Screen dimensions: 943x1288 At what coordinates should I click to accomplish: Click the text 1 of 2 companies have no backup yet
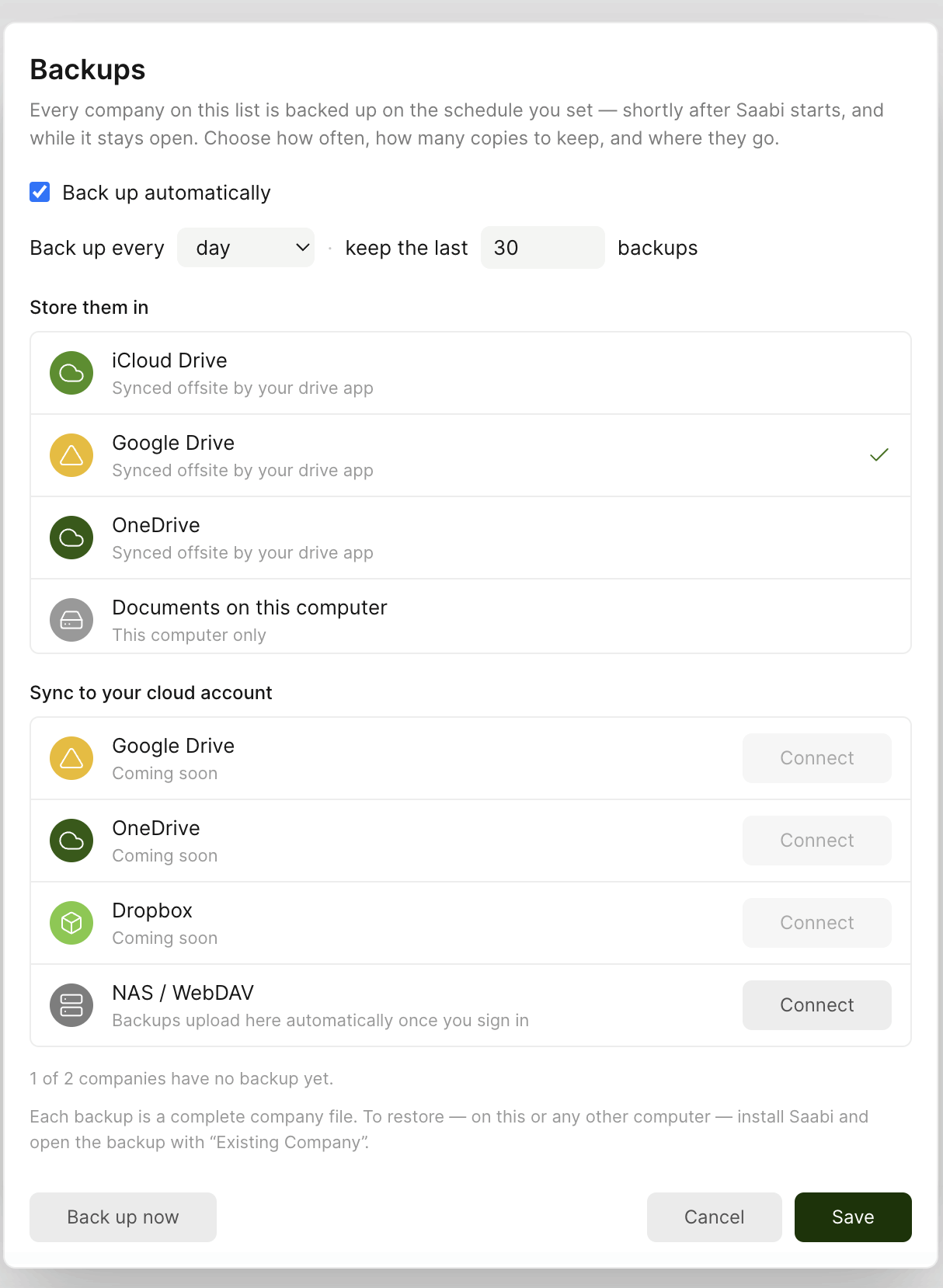[182, 1079]
